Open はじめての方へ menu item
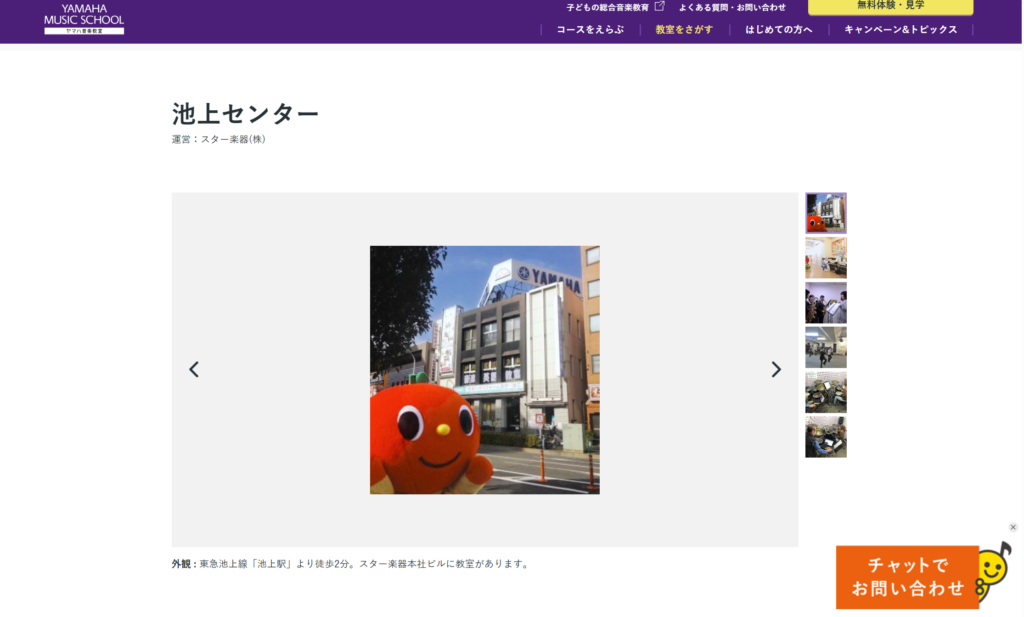1024x617 pixels. point(778,29)
